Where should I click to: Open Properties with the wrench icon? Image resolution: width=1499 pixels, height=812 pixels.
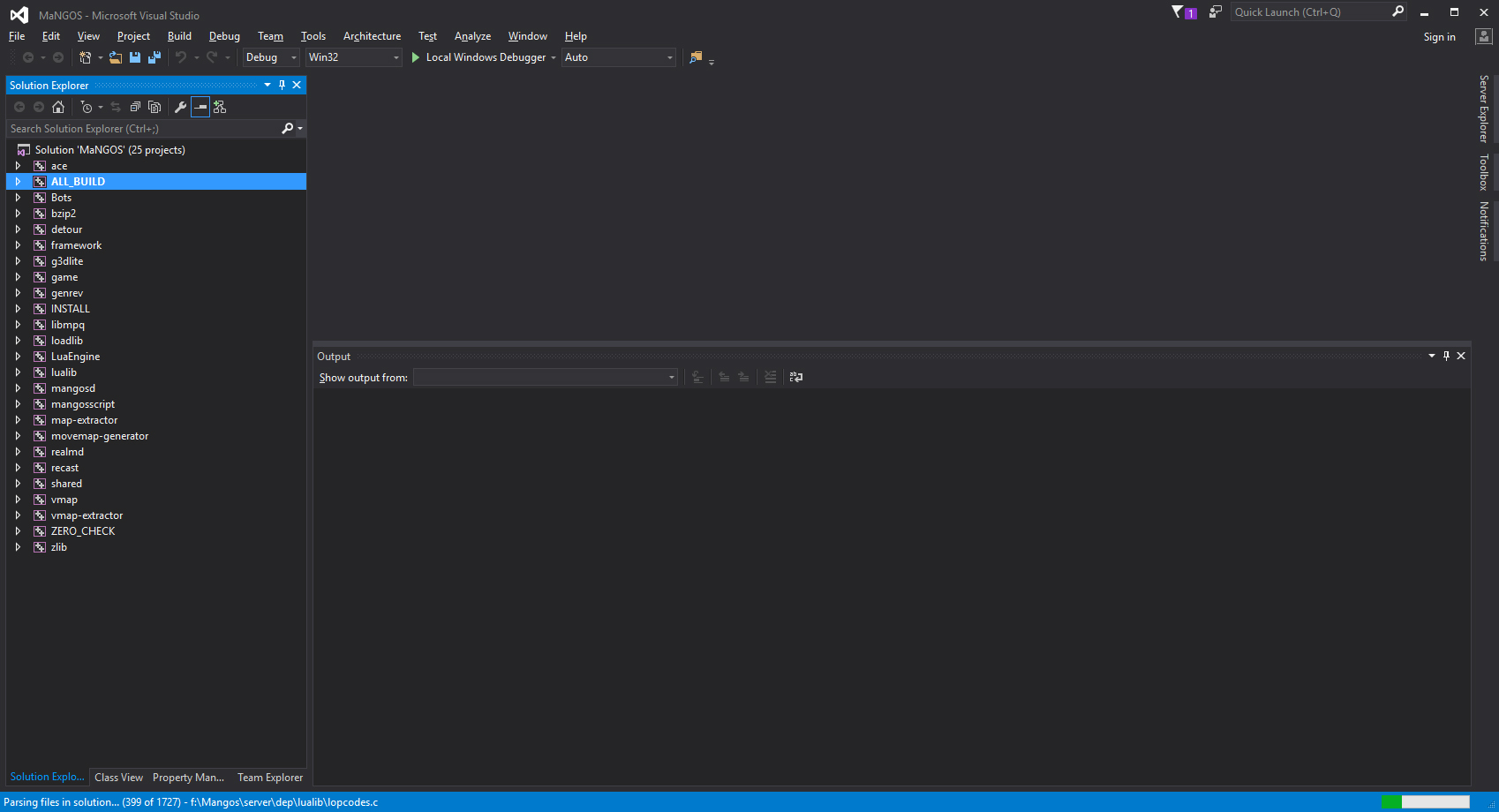[181, 107]
